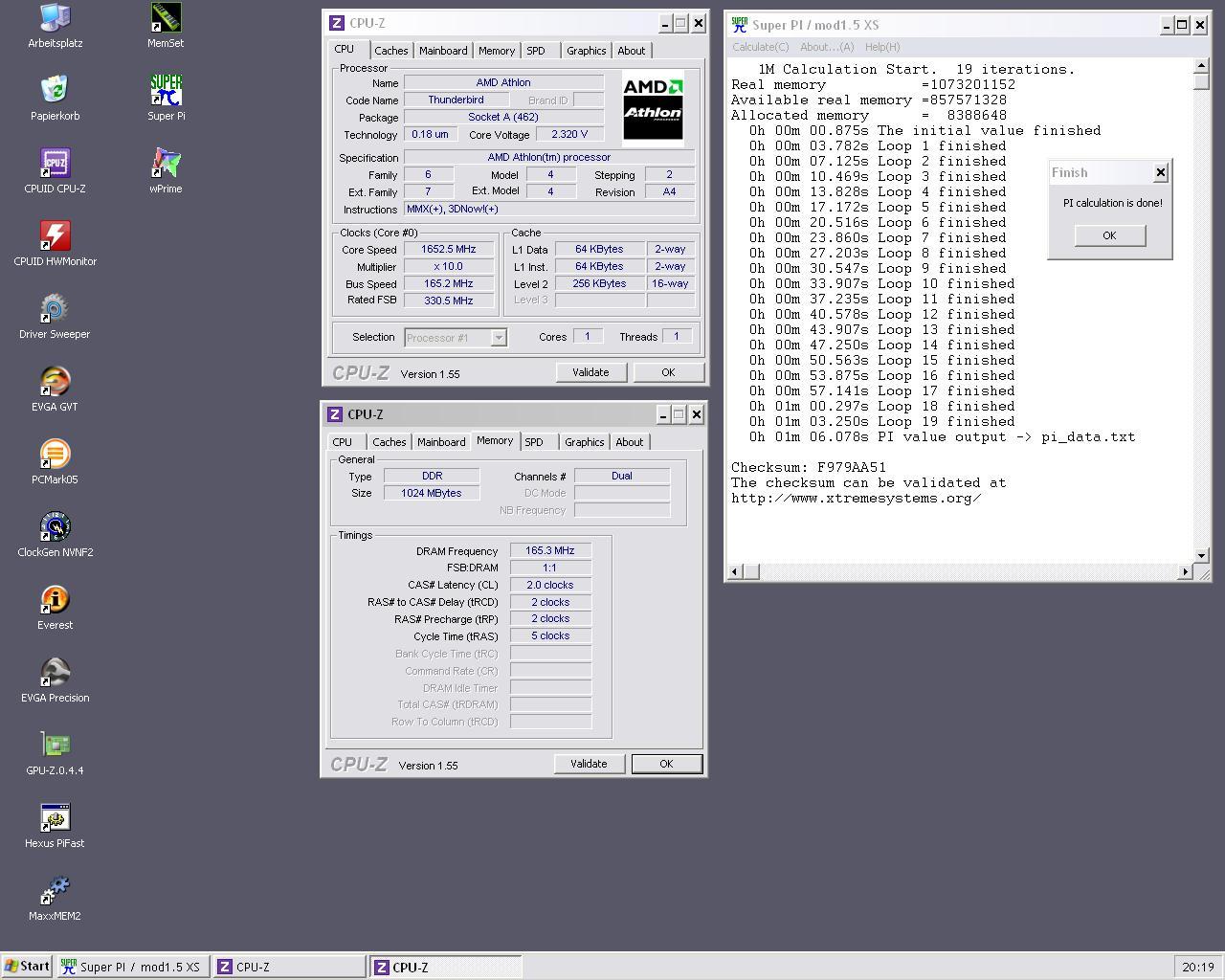Click the Super PI vertical scrollbar up arrow

pyautogui.click(x=1202, y=67)
